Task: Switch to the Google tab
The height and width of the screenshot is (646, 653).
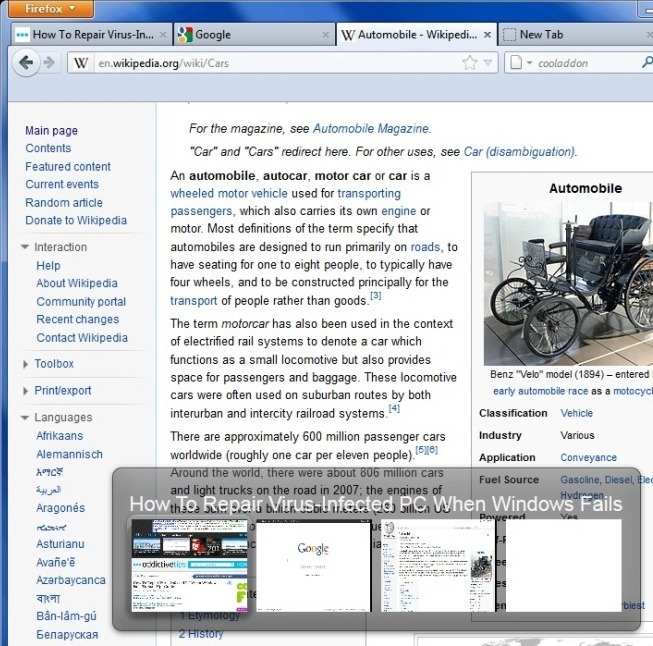Action: [x=254, y=35]
